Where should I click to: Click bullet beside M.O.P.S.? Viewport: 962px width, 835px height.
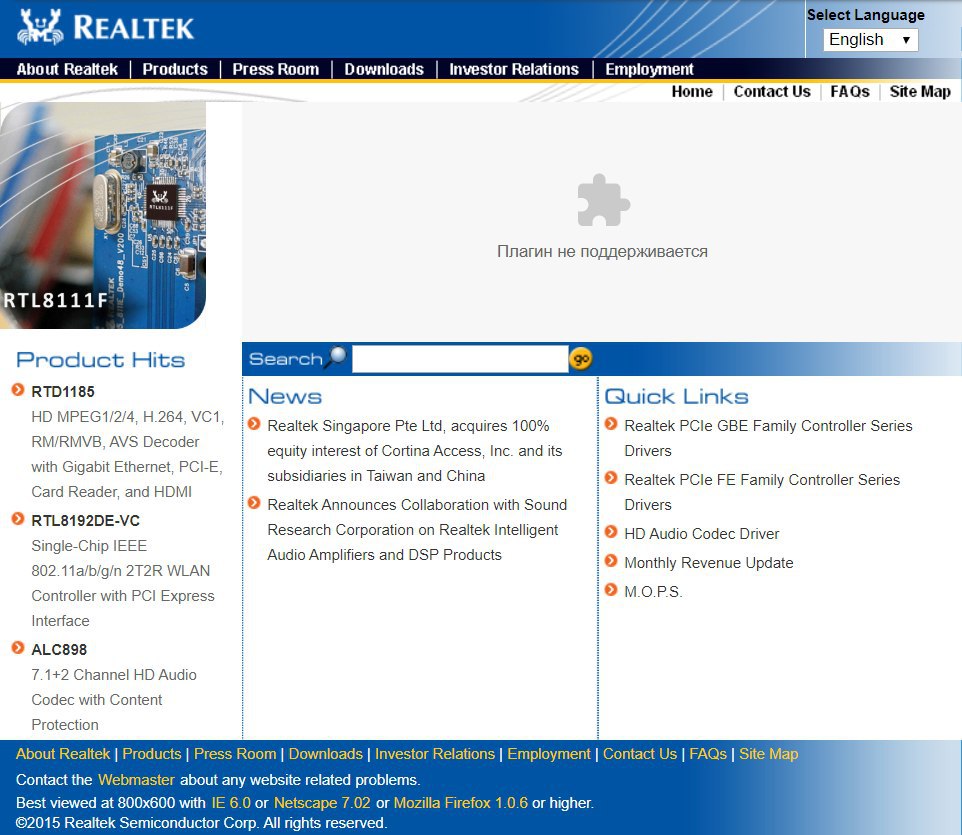coord(610,590)
